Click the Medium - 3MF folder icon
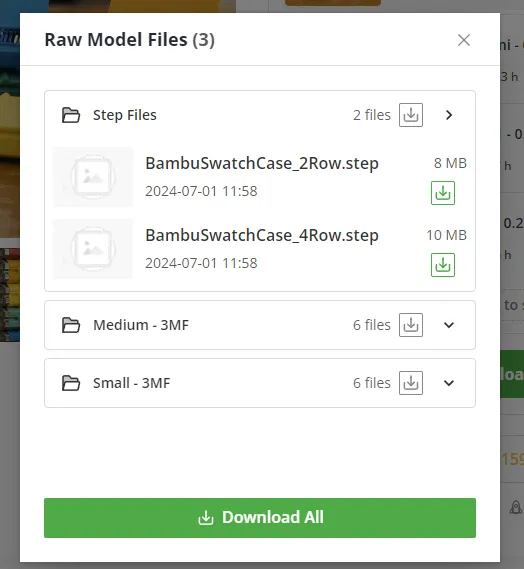The width and height of the screenshot is (524, 569). pyautogui.click(x=71, y=325)
